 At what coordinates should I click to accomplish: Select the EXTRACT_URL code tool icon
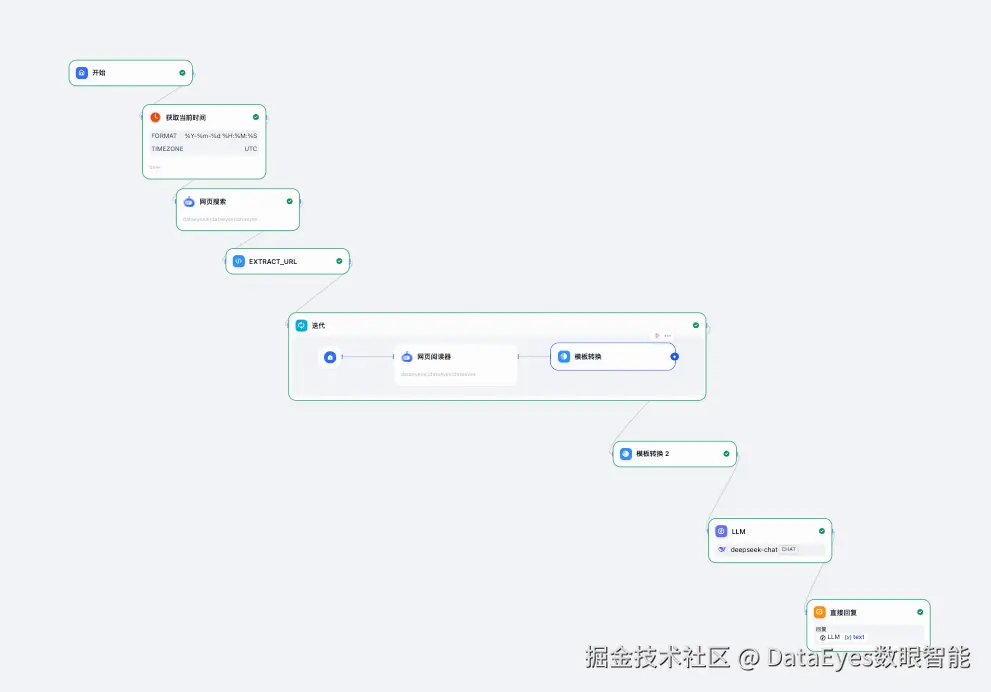(238, 261)
